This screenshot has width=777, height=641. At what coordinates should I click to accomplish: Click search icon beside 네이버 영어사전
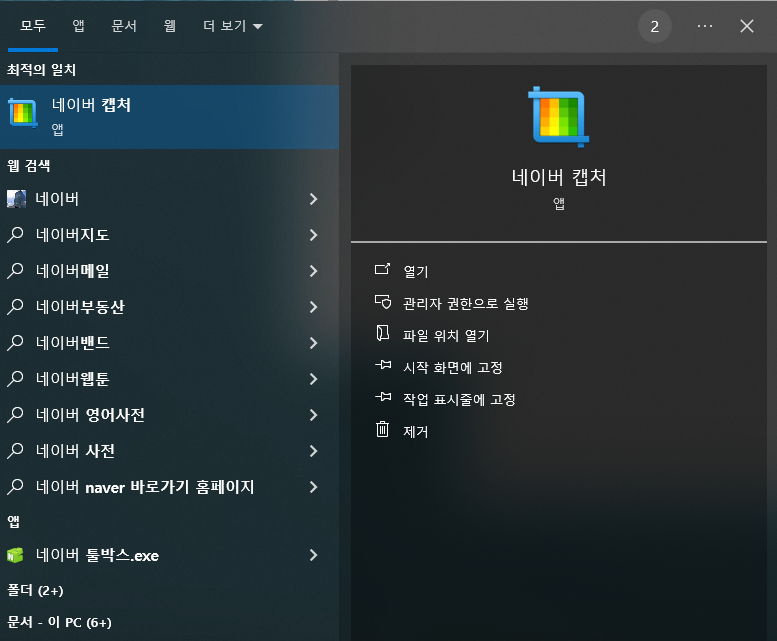click(x=15, y=415)
